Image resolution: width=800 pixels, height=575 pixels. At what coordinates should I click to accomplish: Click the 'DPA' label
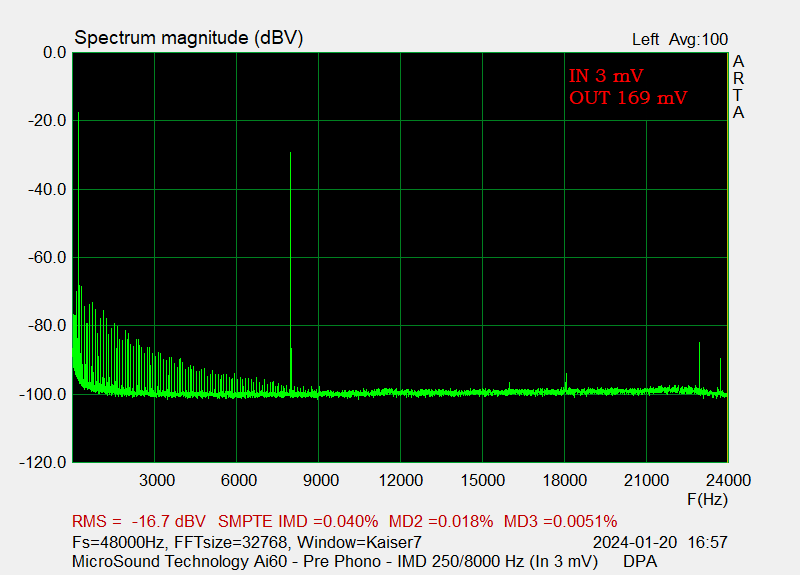coord(640,561)
